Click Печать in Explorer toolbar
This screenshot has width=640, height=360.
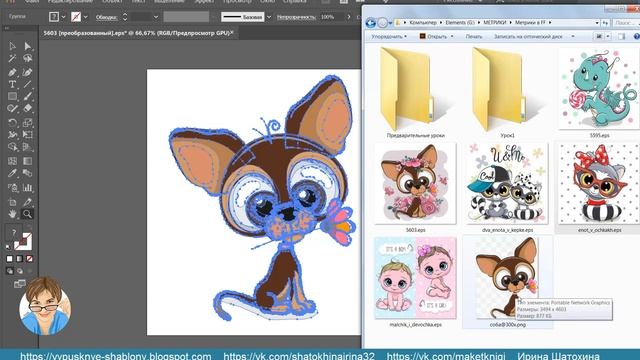(x=473, y=36)
